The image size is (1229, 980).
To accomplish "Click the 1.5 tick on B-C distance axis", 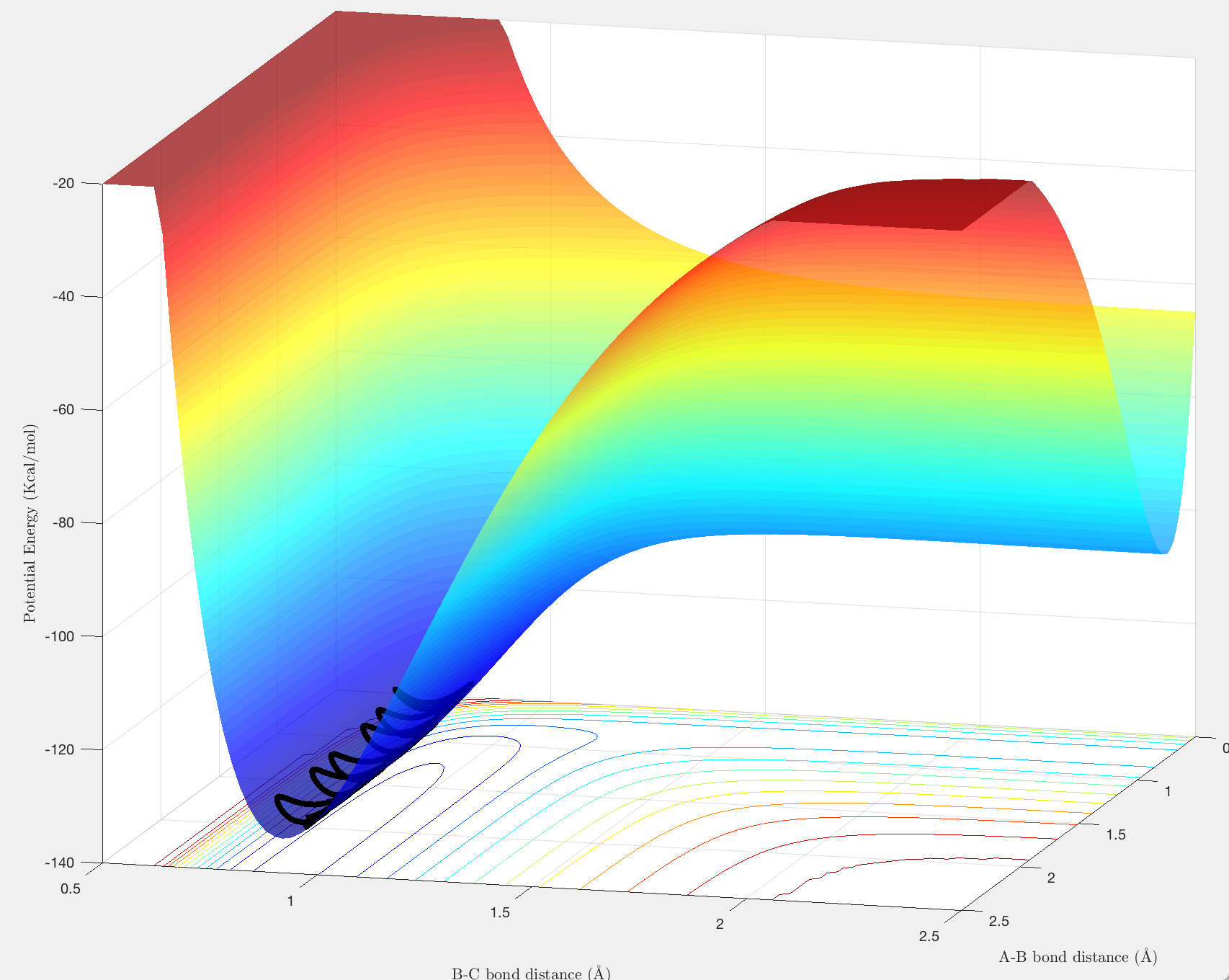I will [500, 912].
